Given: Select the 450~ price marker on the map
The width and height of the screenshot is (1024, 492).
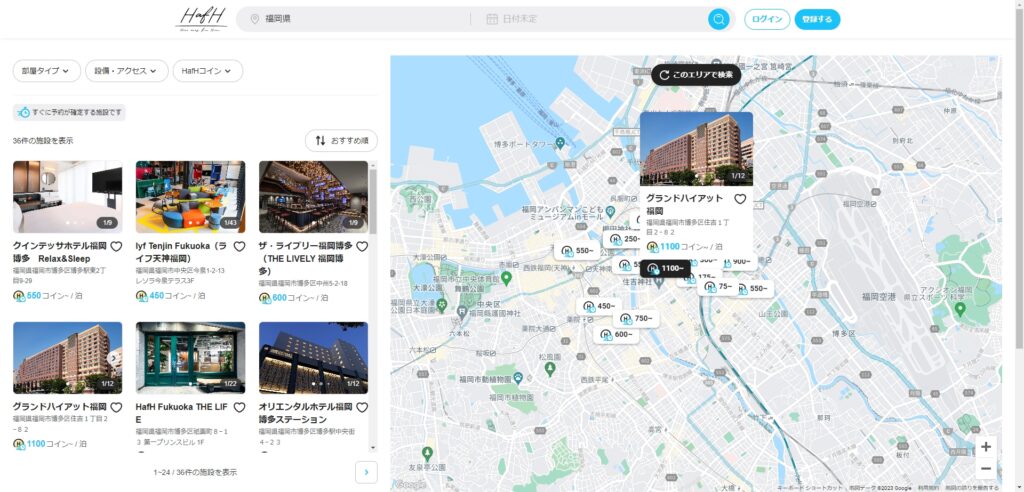Looking at the screenshot, I should (x=599, y=306).
